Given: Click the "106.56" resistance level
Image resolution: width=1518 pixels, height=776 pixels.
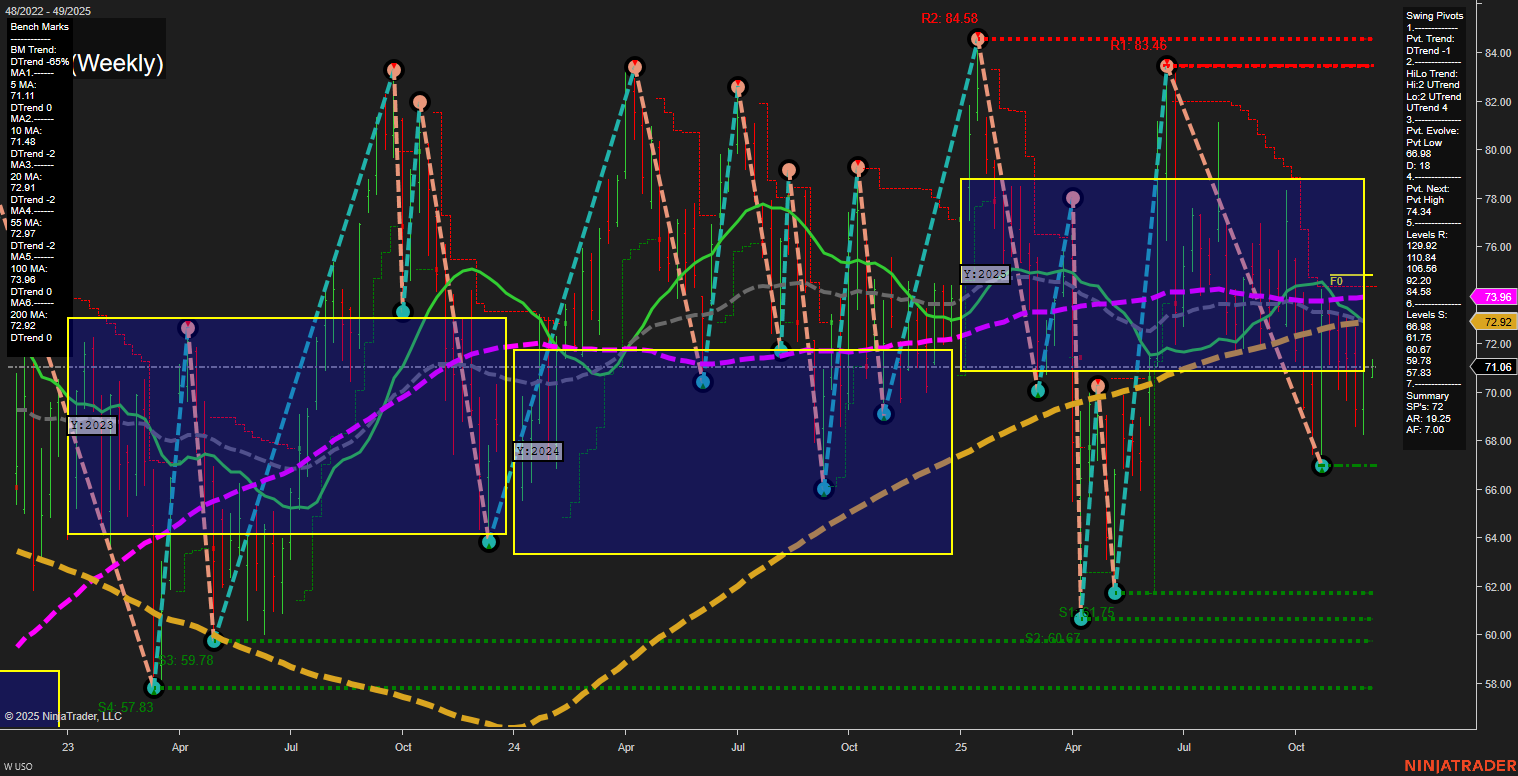Looking at the screenshot, I should [1421, 269].
